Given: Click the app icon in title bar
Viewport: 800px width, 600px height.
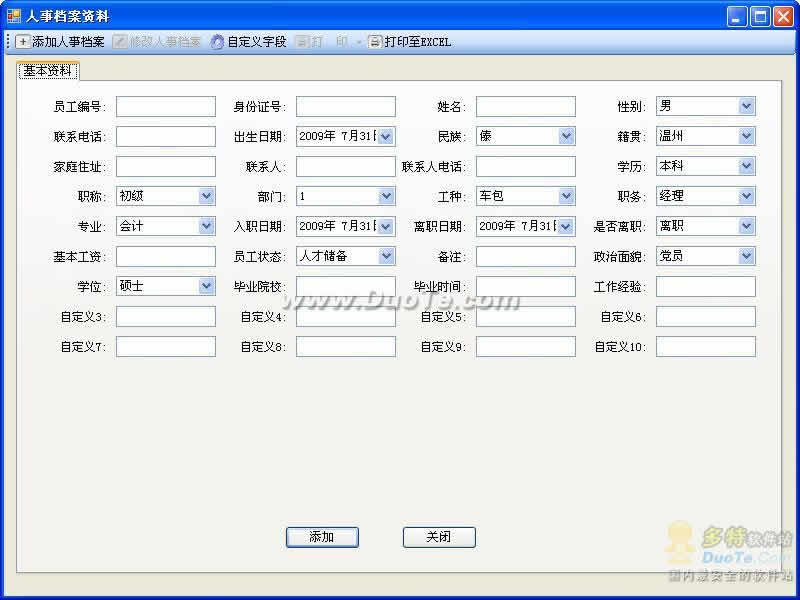Looking at the screenshot, I should click(14, 16).
